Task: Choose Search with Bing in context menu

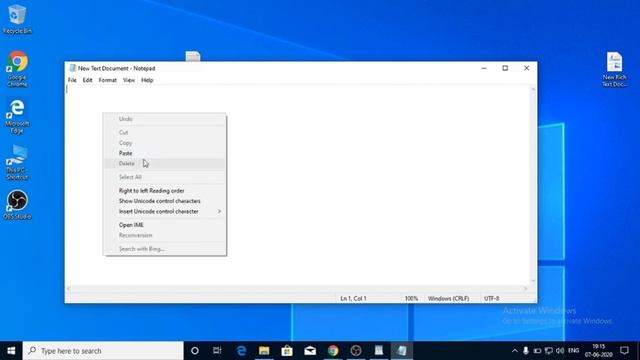Action: pyautogui.click(x=164, y=249)
